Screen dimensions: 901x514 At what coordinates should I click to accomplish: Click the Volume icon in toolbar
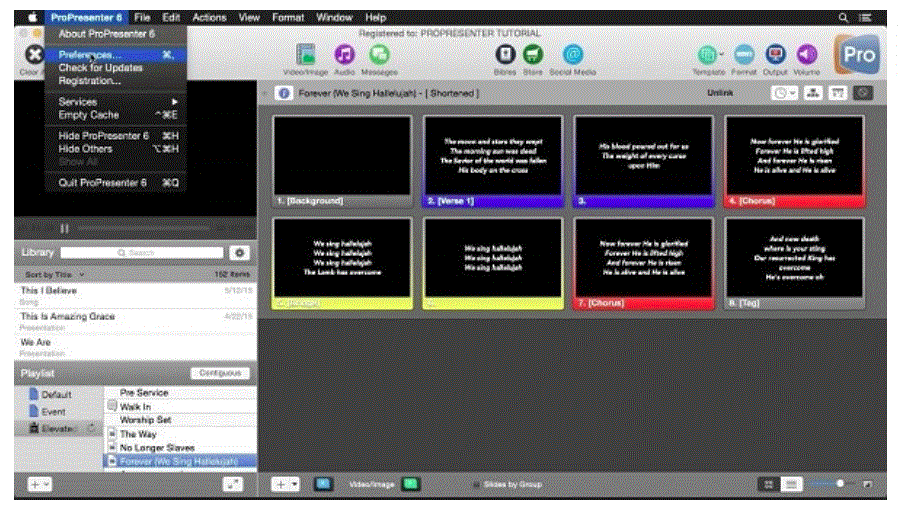[x=806, y=55]
